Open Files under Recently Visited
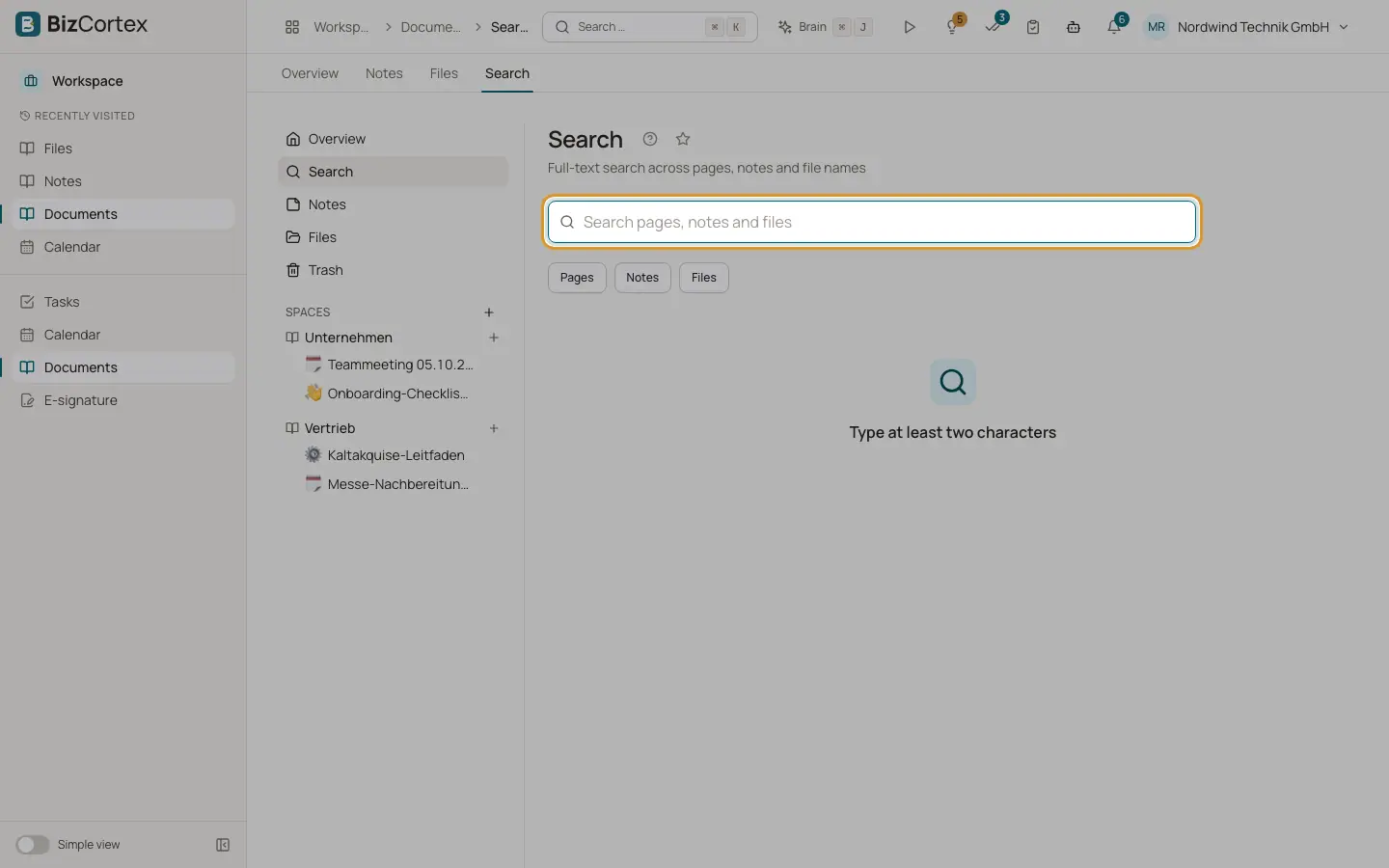Screen dimensions: 1389x868 pos(123,149)
